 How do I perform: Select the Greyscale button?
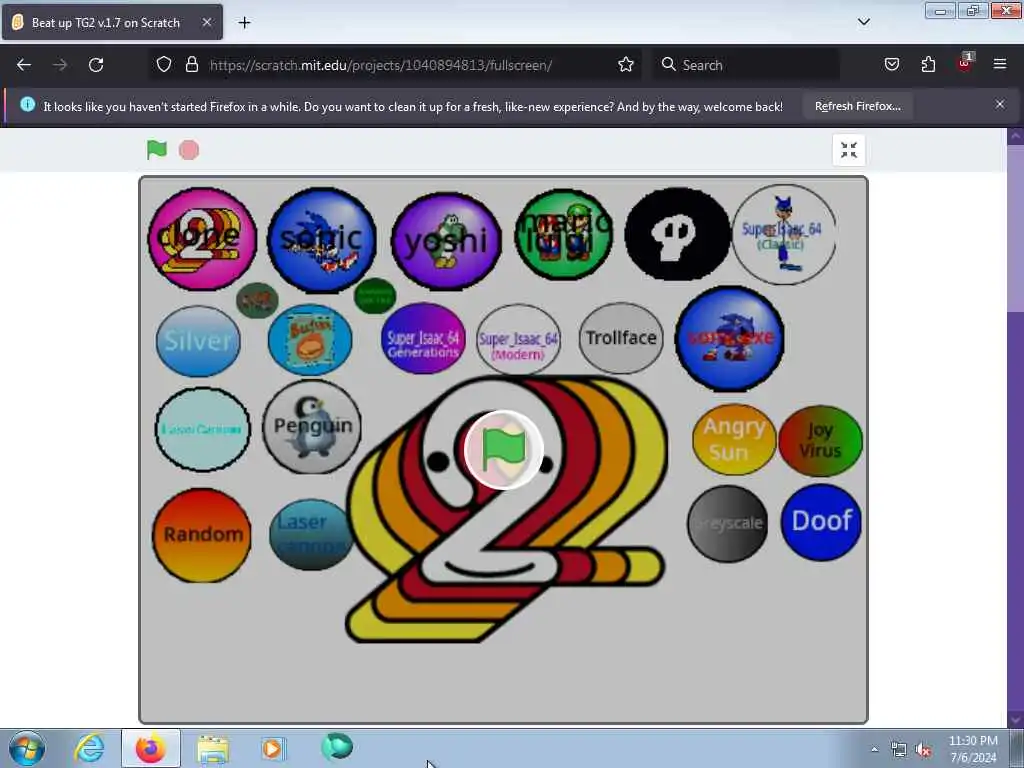point(728,523)
